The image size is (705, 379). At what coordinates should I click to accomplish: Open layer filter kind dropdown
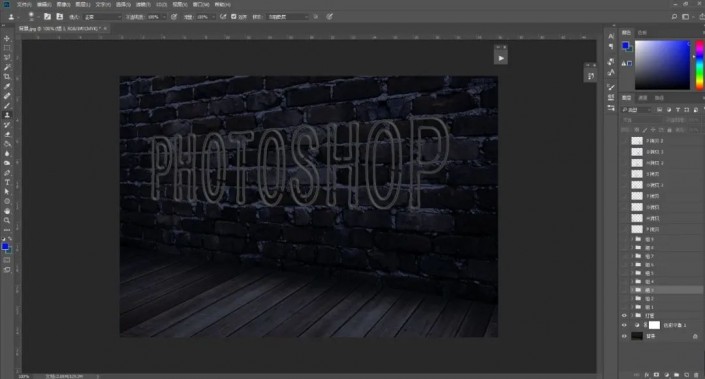637,110
